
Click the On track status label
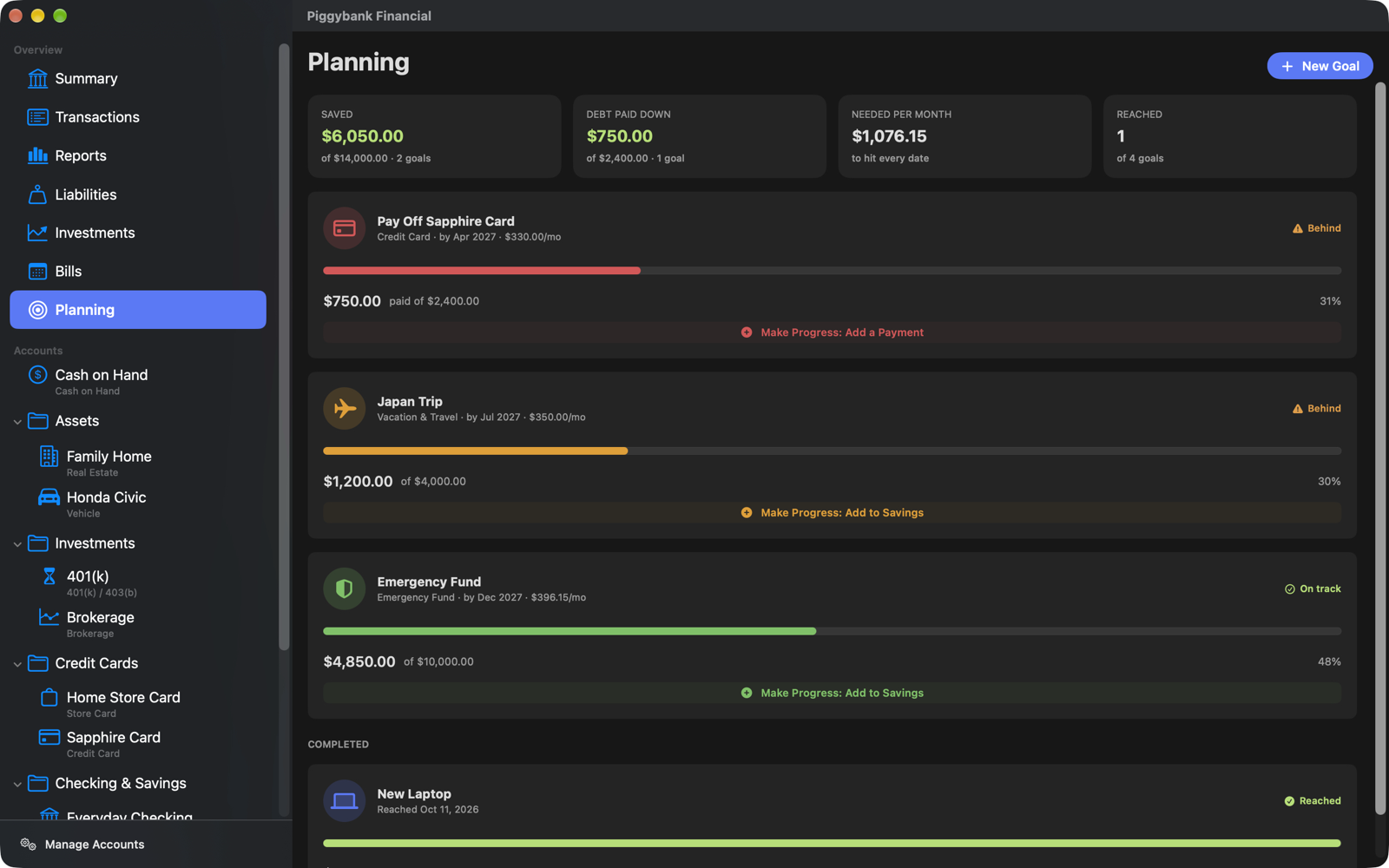click(x=1313, y=589)
